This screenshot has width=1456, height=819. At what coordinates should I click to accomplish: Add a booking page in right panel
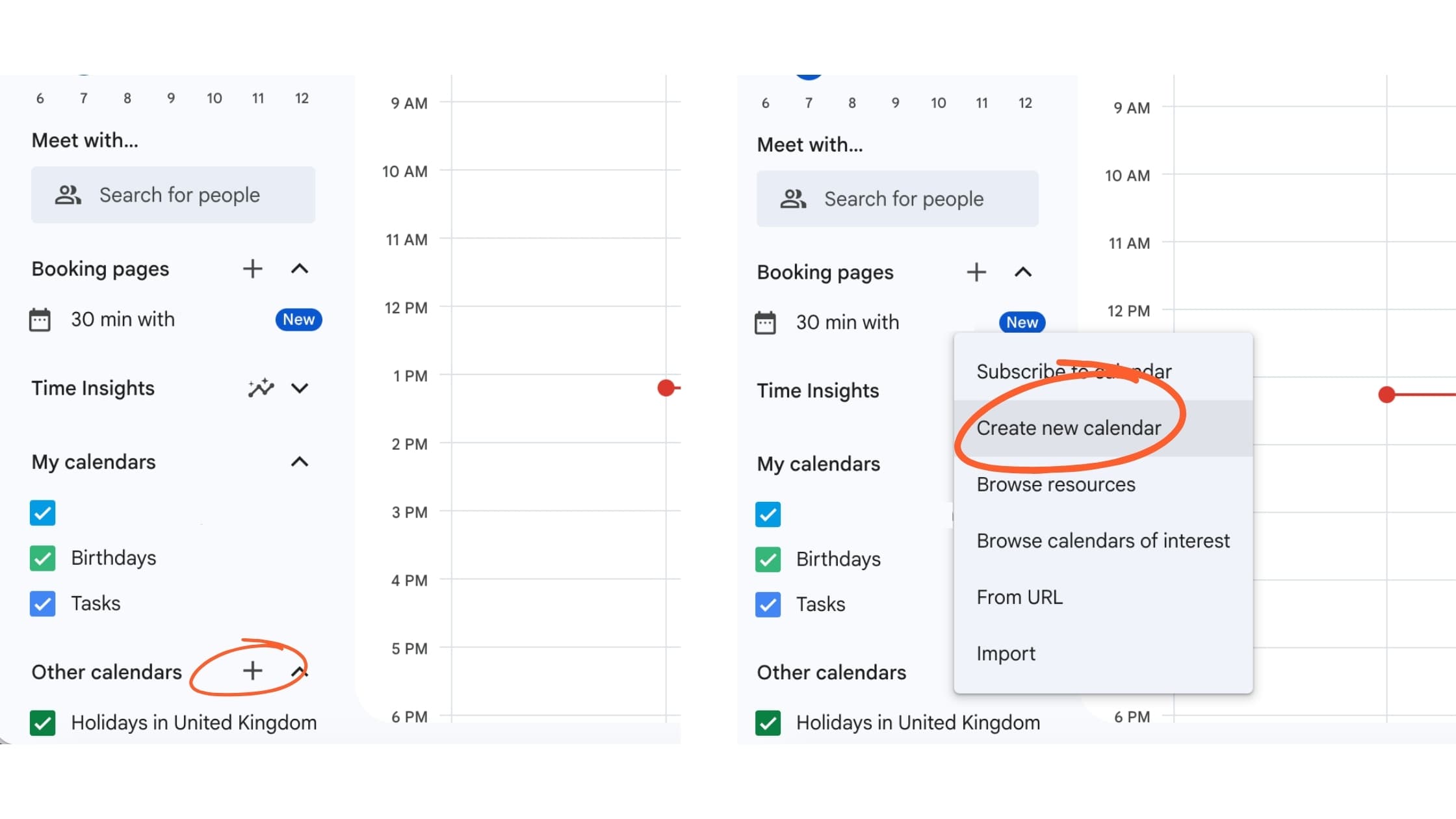pyautogui.click(x=976, y=272)
